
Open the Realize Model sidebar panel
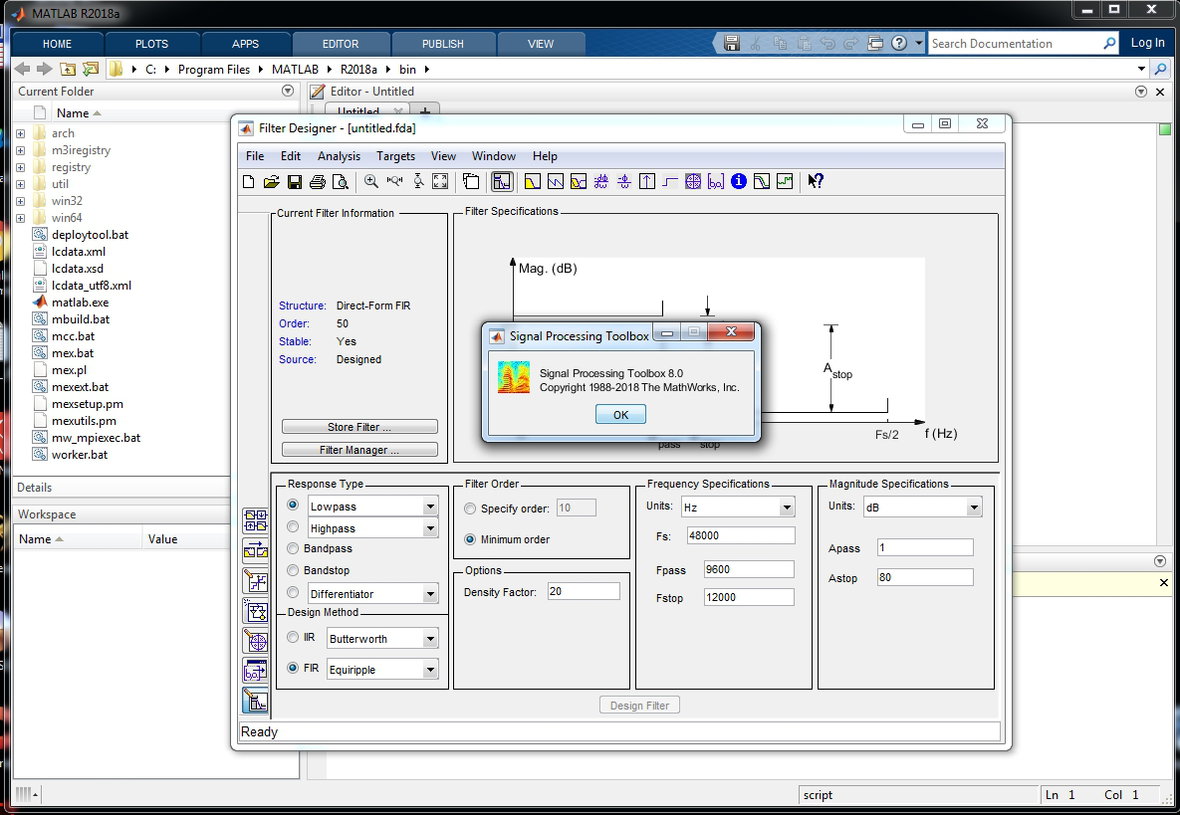[x=256, y=611]
